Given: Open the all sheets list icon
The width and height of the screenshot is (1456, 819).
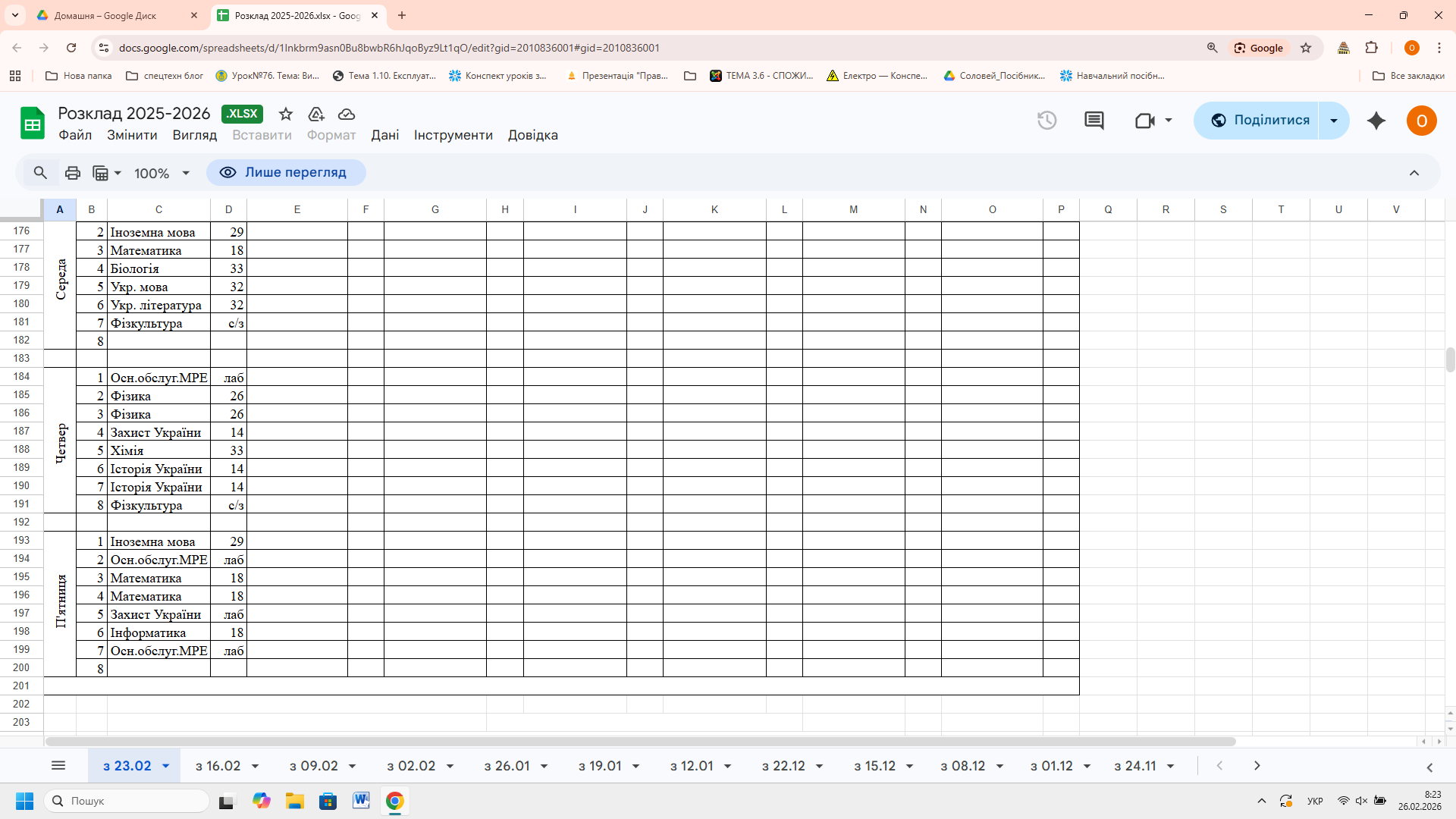Looking at the screenshot, I should coord(58,766).
